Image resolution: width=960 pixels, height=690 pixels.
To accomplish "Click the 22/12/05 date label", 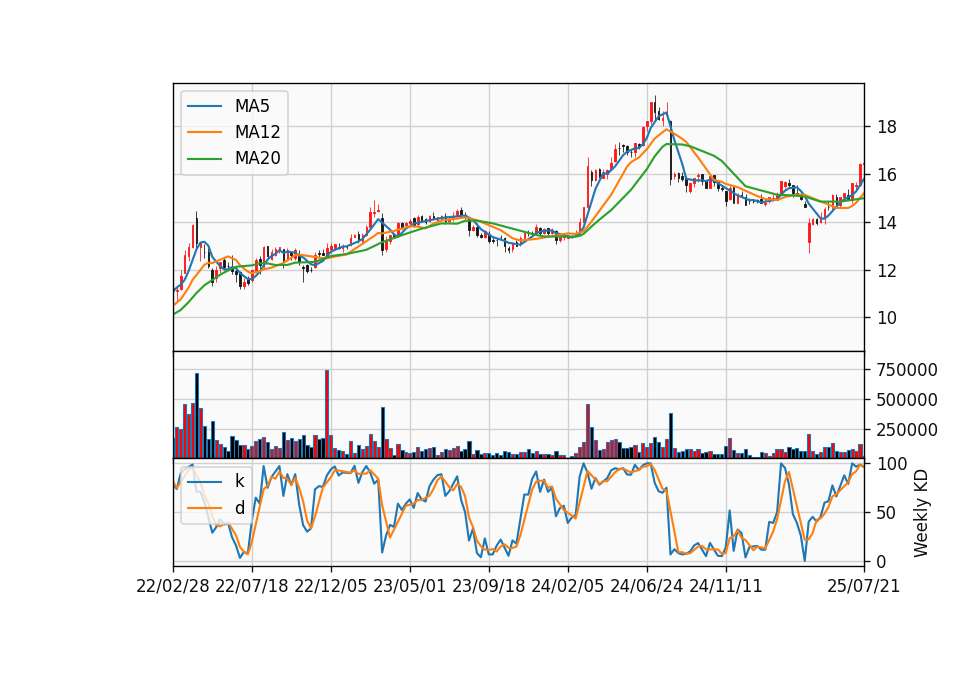I will pyautogui.click(x=331, y=586).
